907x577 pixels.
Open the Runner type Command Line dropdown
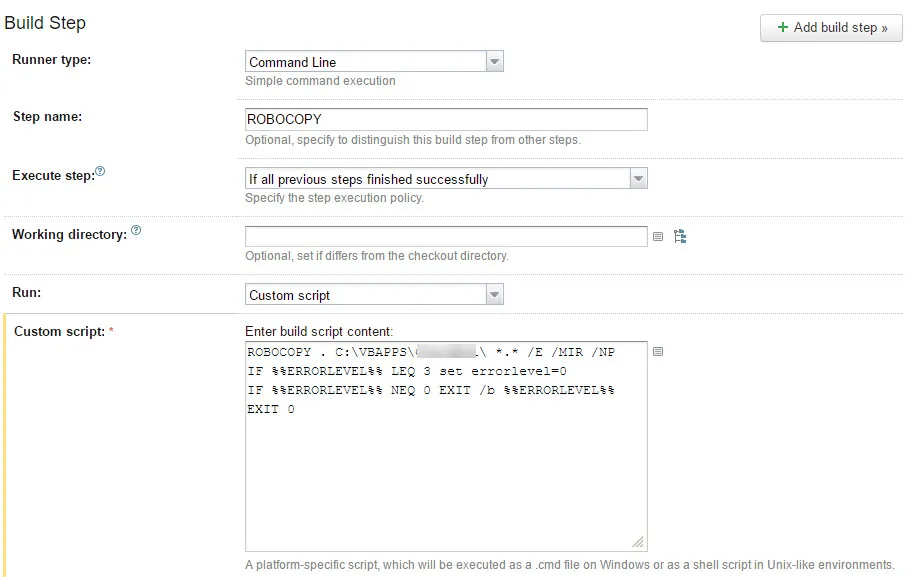[x=374, y=62]
